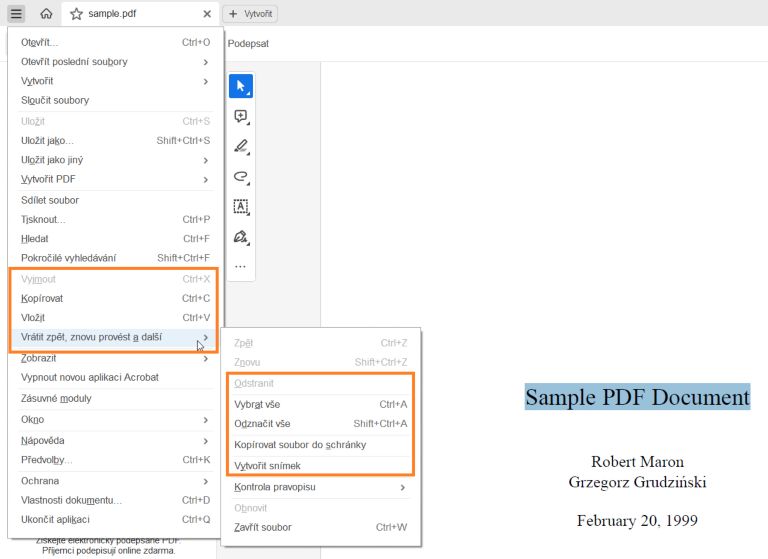This screenshot has width=768, height=559.
Task: Star the sample.pdf tab
Action: click(x=76, y=14)
